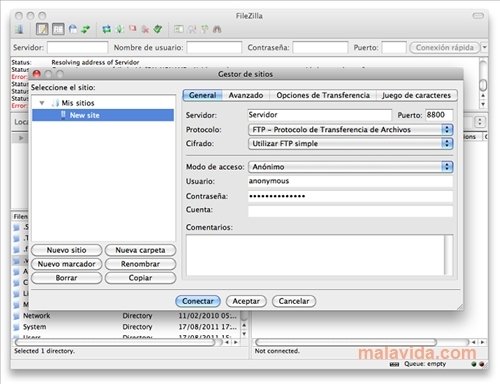
Task: Click the Mis sitios folder icon
Action: tap(55, 103)
